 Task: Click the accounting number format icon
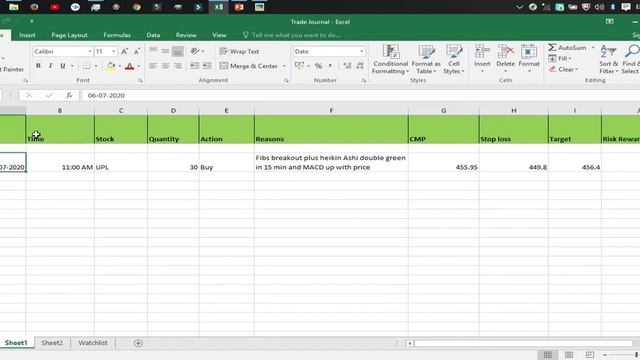(x=299, y=66)
